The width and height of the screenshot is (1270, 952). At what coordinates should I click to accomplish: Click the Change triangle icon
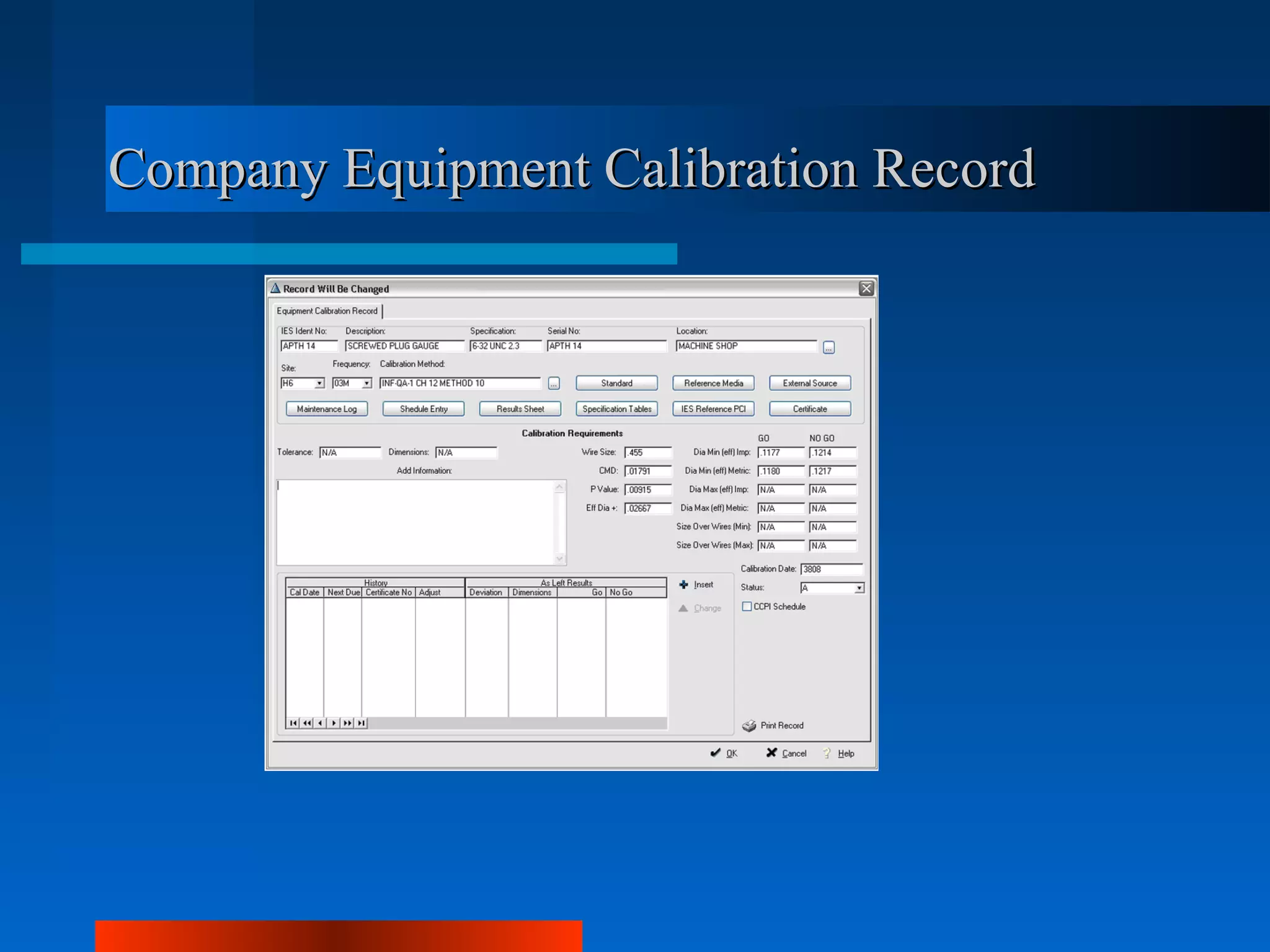pyautogui.click(x=683, y=608)
